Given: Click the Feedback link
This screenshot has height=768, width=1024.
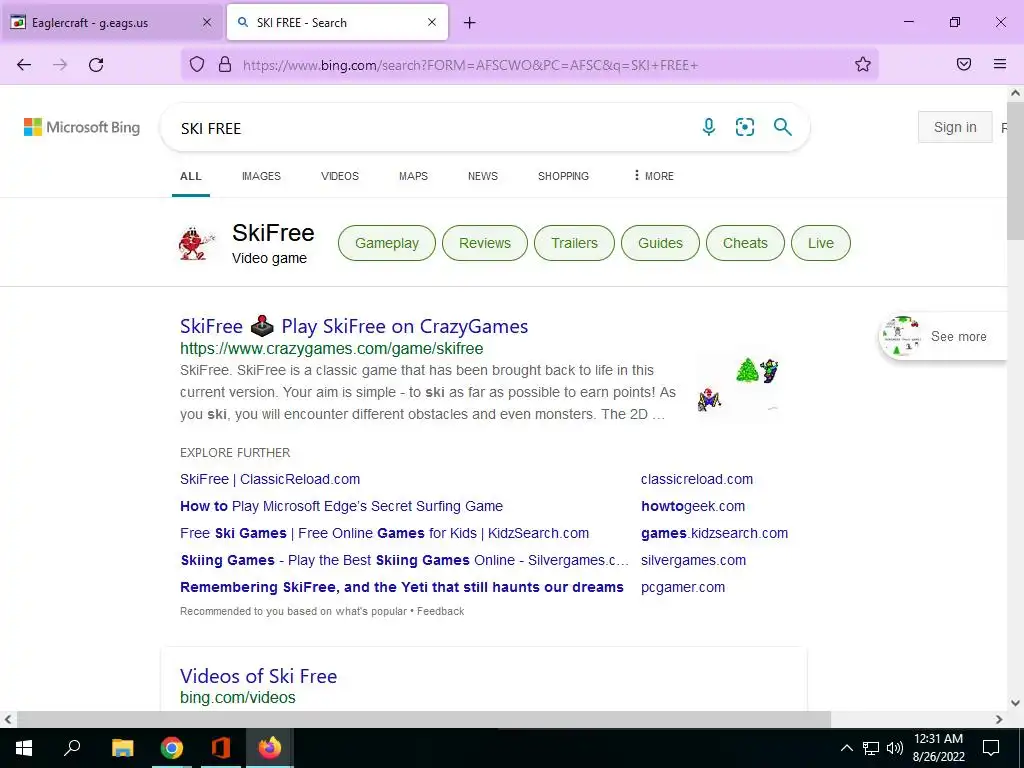Looking at the screenshot, I should coord(441,611).
